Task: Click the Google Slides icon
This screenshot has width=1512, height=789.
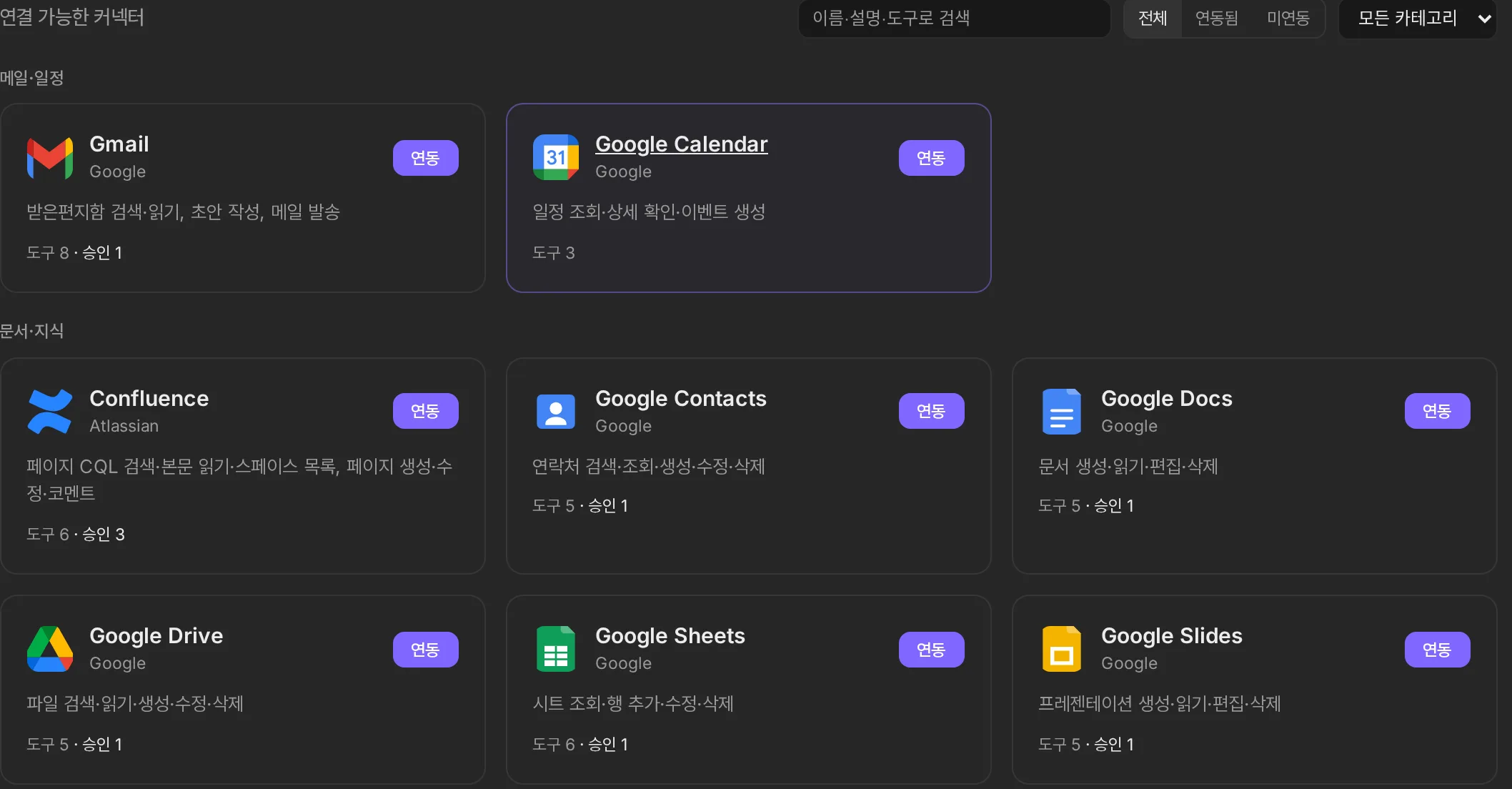Action: [x=1062, y=649]
